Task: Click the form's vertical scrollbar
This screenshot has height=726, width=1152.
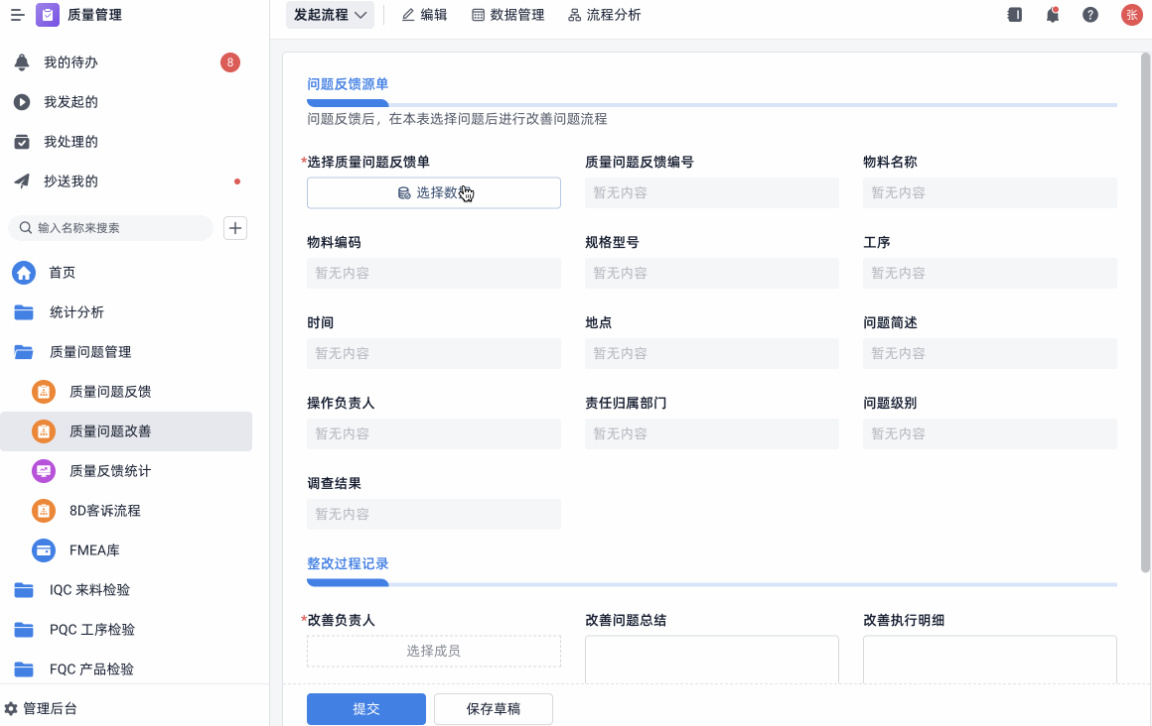Action: [1145, 310]
